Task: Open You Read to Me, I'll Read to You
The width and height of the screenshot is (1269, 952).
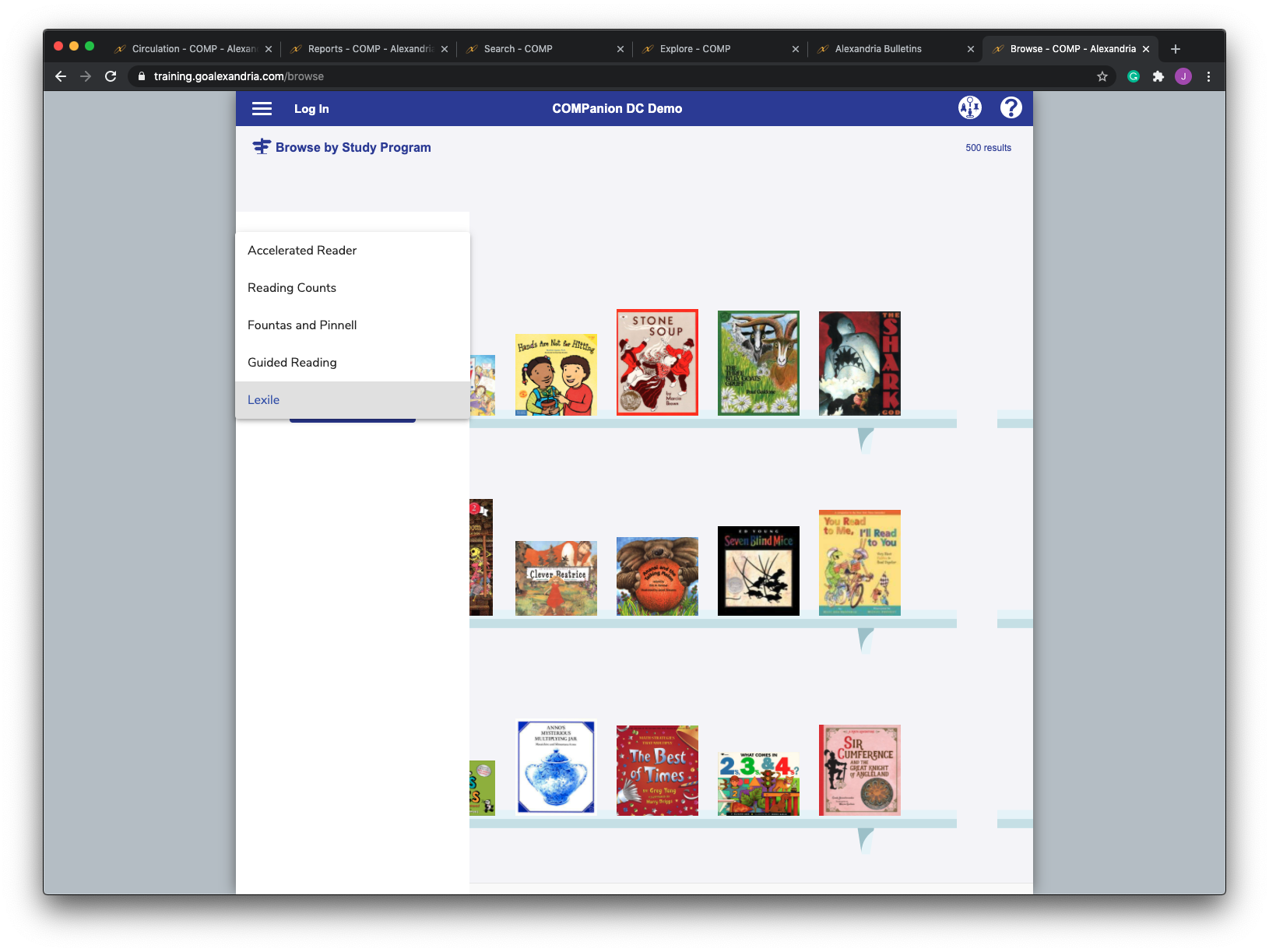Action: pyautogui.click(x=859, y=563)
